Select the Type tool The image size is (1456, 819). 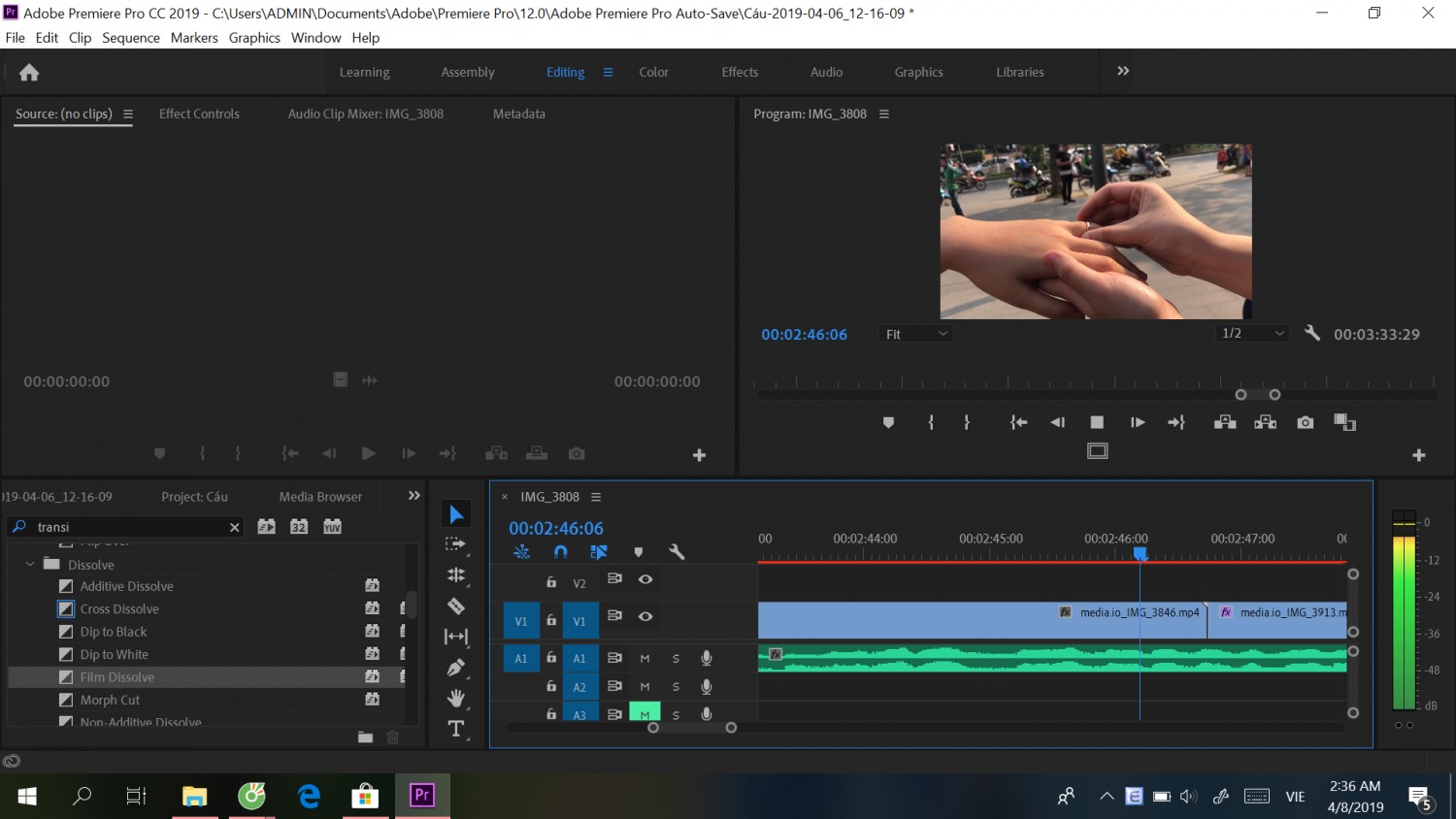[456, 729]
